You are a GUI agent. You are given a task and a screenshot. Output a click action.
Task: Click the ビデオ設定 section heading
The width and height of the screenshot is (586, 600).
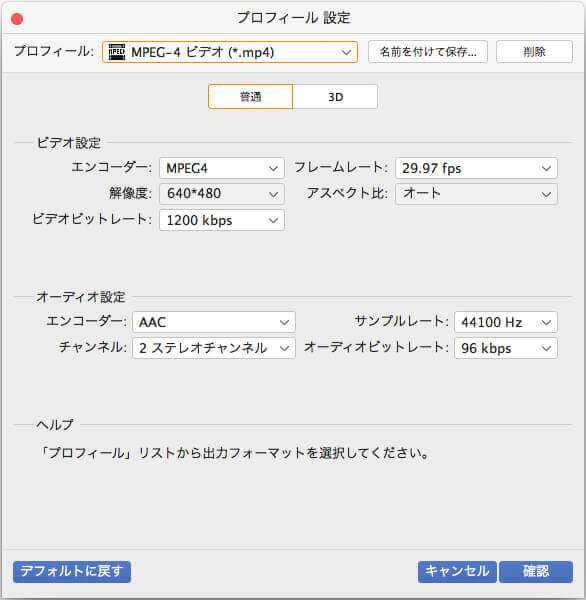tap(69, 143)
